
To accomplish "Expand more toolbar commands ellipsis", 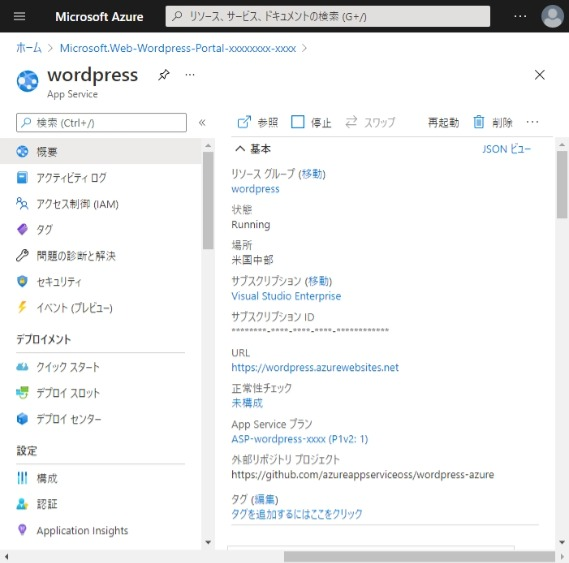I will 532,122.
